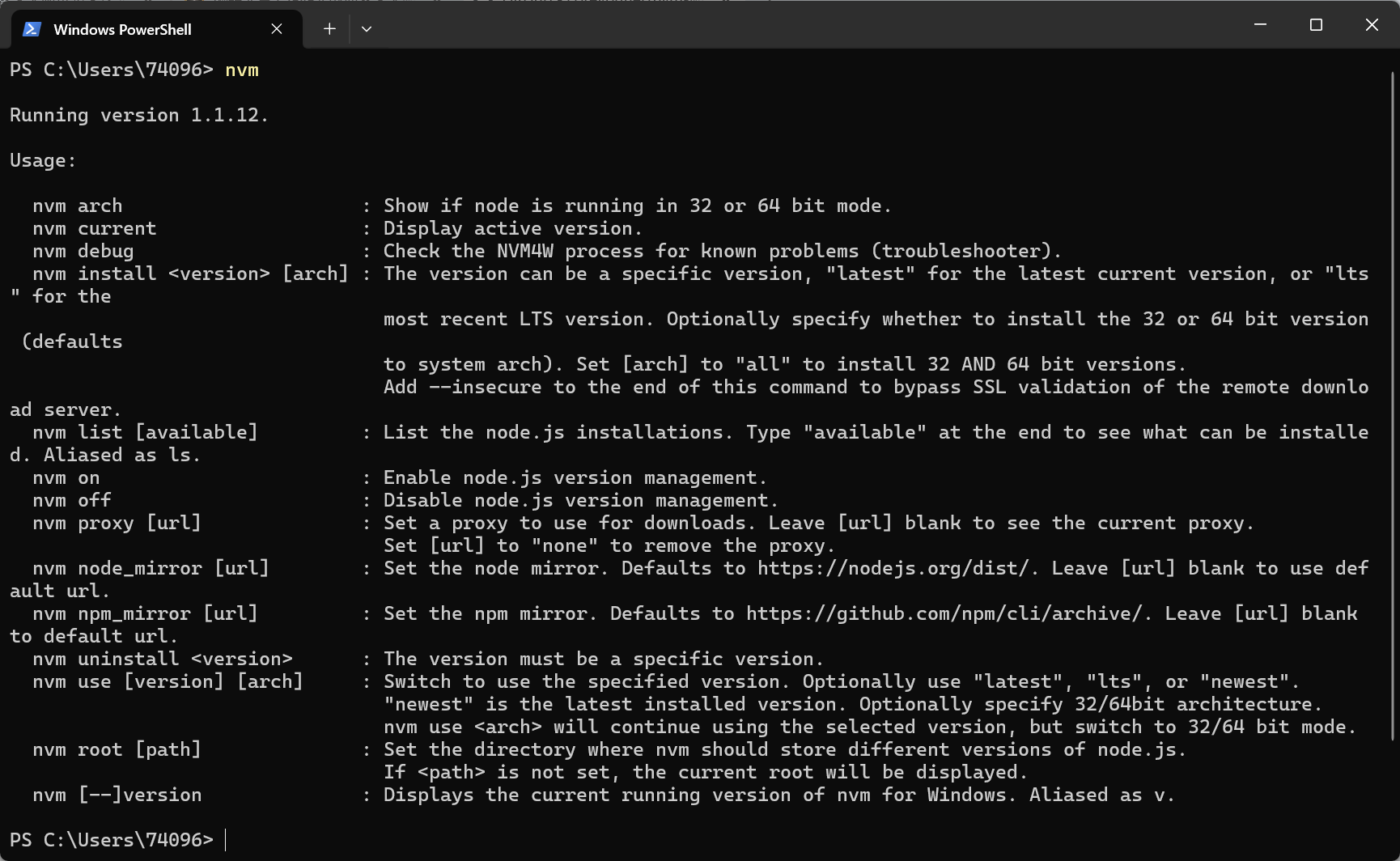This screenshot has height=861, width=1400.
Task: Click the "nvm use [version] [arch]" text
Action: (x=168, y=681)
